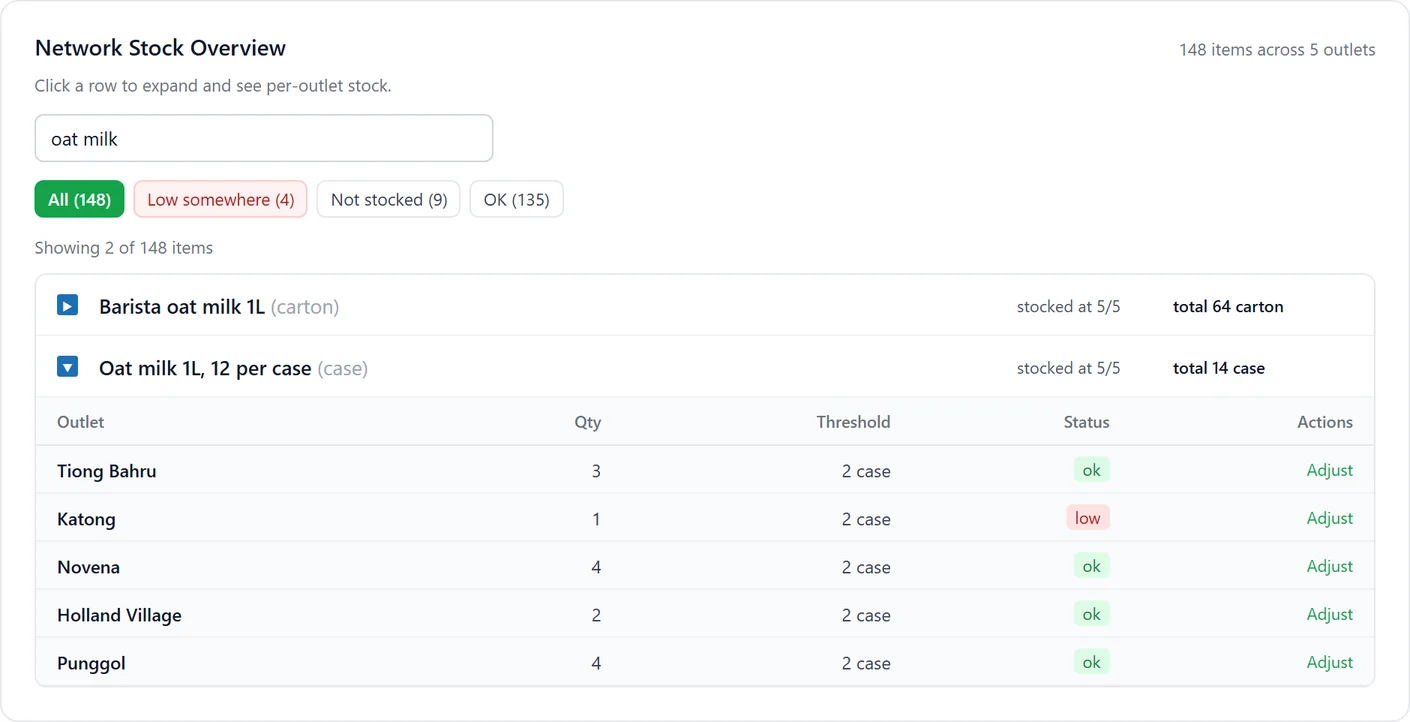Screen dimensions: 1410x722
Task: Adjust stock for Katong
Action: tap(1329, 518)
